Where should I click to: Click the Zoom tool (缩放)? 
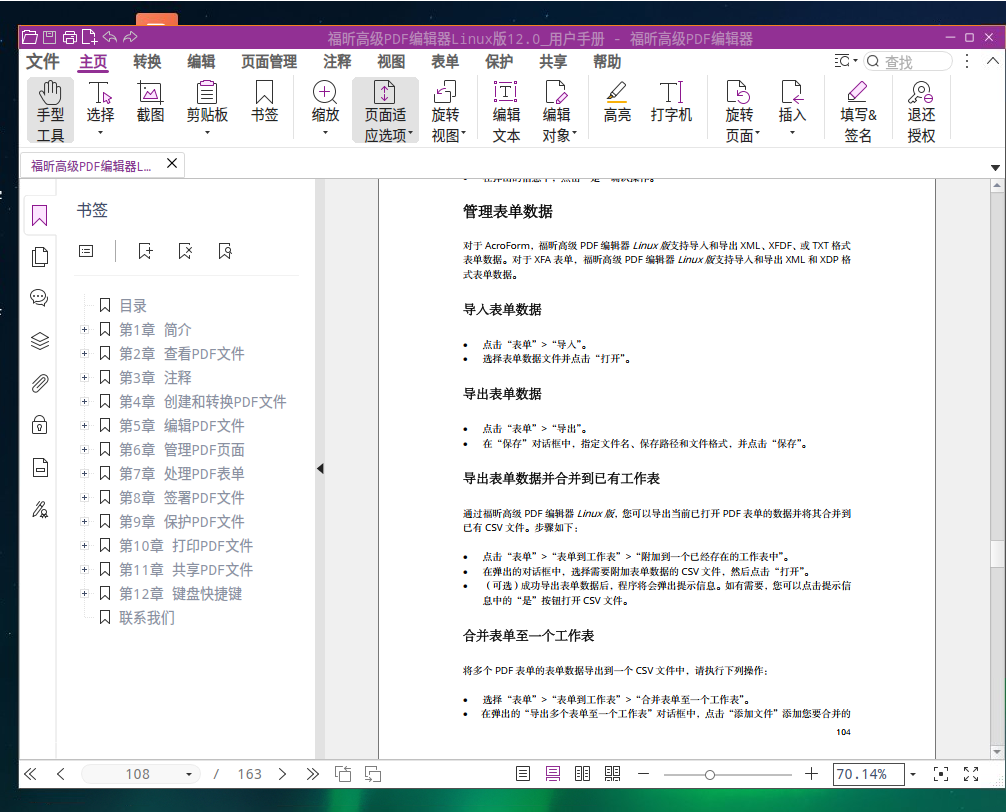tap(325, 108)
